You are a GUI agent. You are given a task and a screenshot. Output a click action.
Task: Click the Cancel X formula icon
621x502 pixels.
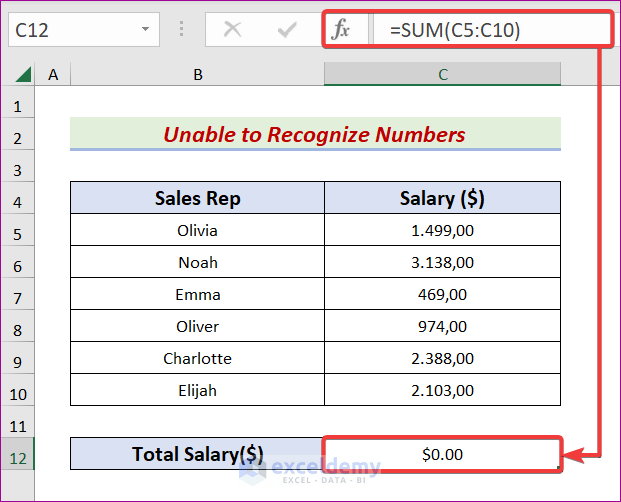pyautogui.click(x=233, y=30)
